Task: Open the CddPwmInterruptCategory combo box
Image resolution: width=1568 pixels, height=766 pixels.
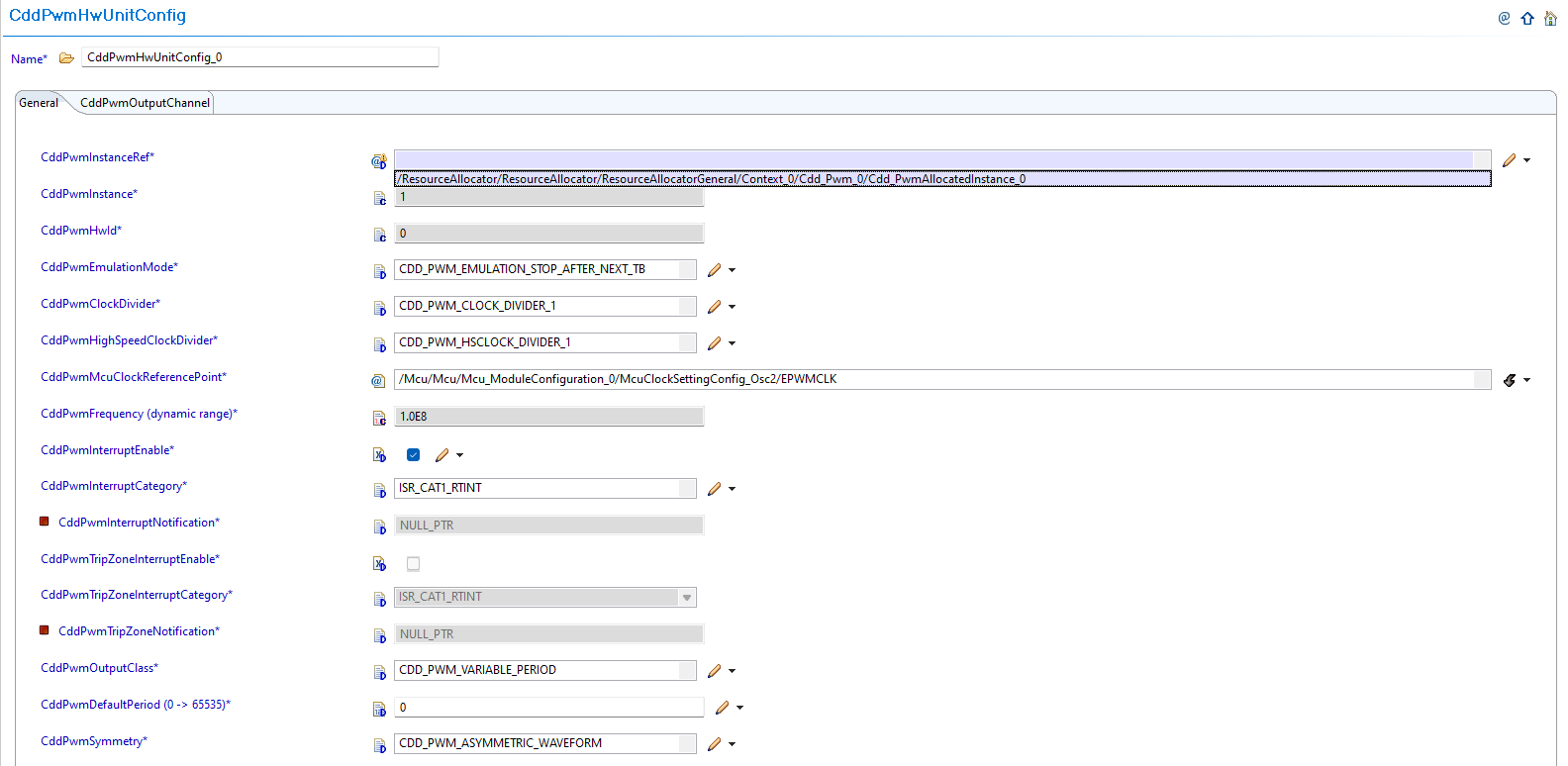Action: click(687, 489)
